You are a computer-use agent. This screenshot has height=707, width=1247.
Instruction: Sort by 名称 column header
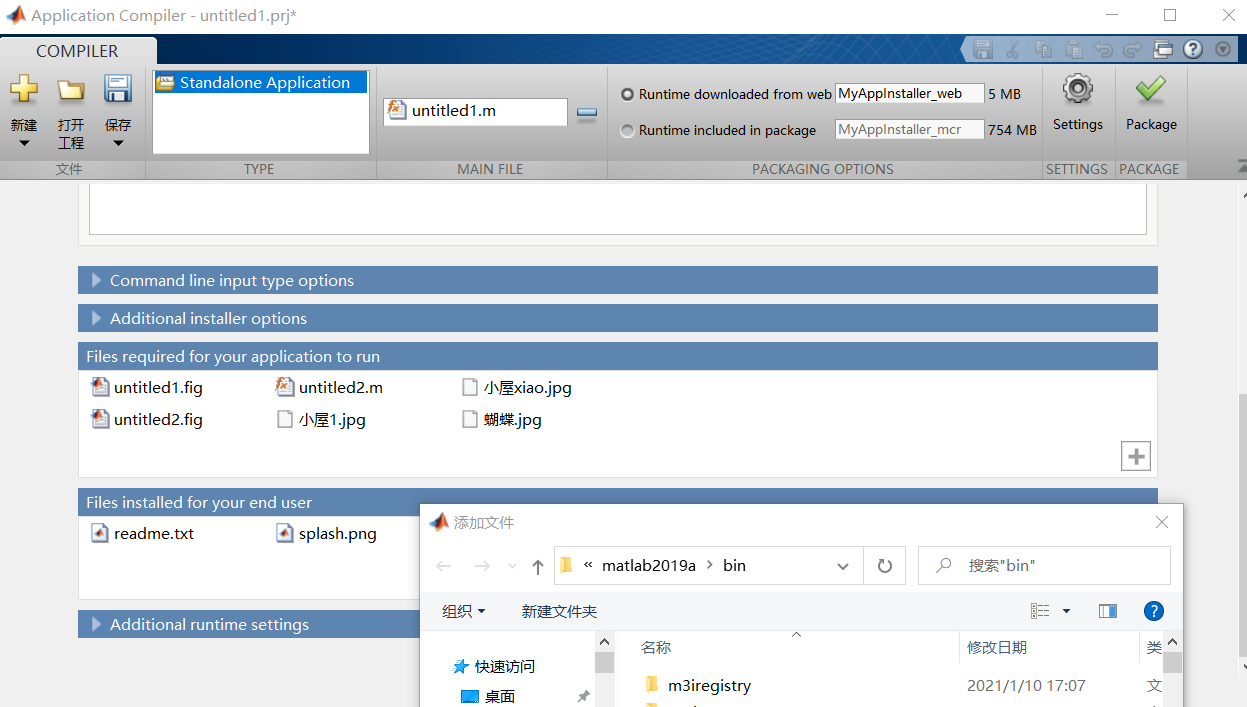coord(656,647)
